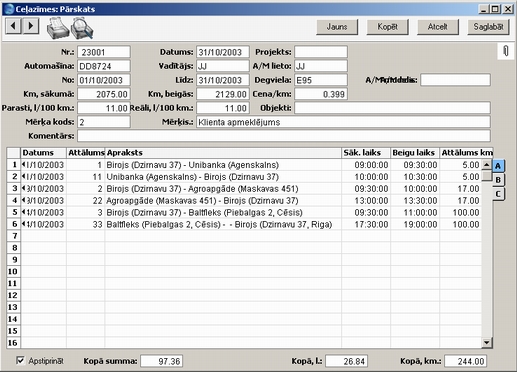The image size is (517, 372).
Task: Select row 4 Agroapgāde - Birojs description
Action: tap(223, 201)
